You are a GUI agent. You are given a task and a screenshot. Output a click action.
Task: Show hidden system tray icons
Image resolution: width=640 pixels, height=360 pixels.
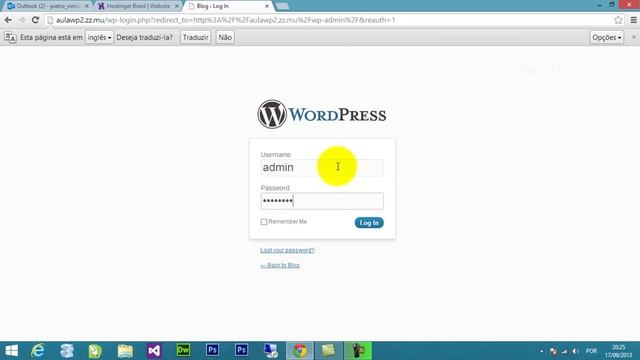point(542,351)
